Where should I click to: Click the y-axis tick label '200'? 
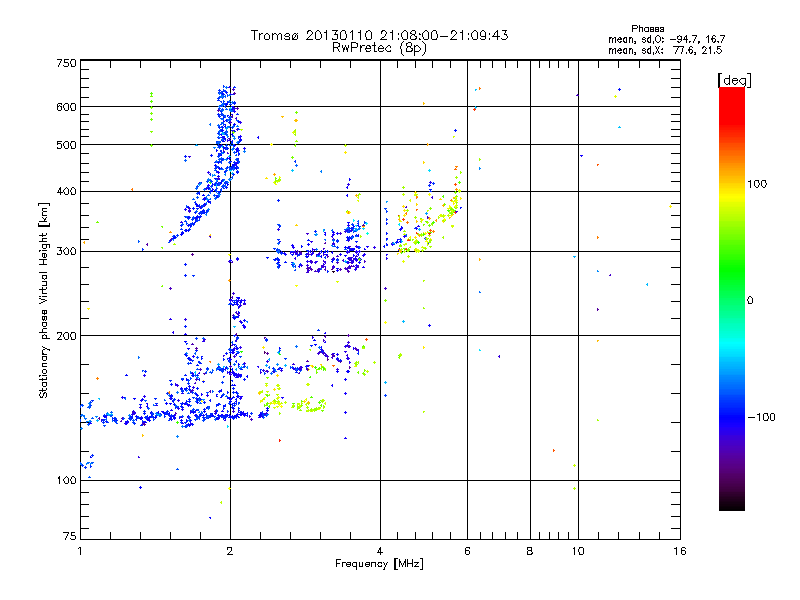tap(67, 336)
